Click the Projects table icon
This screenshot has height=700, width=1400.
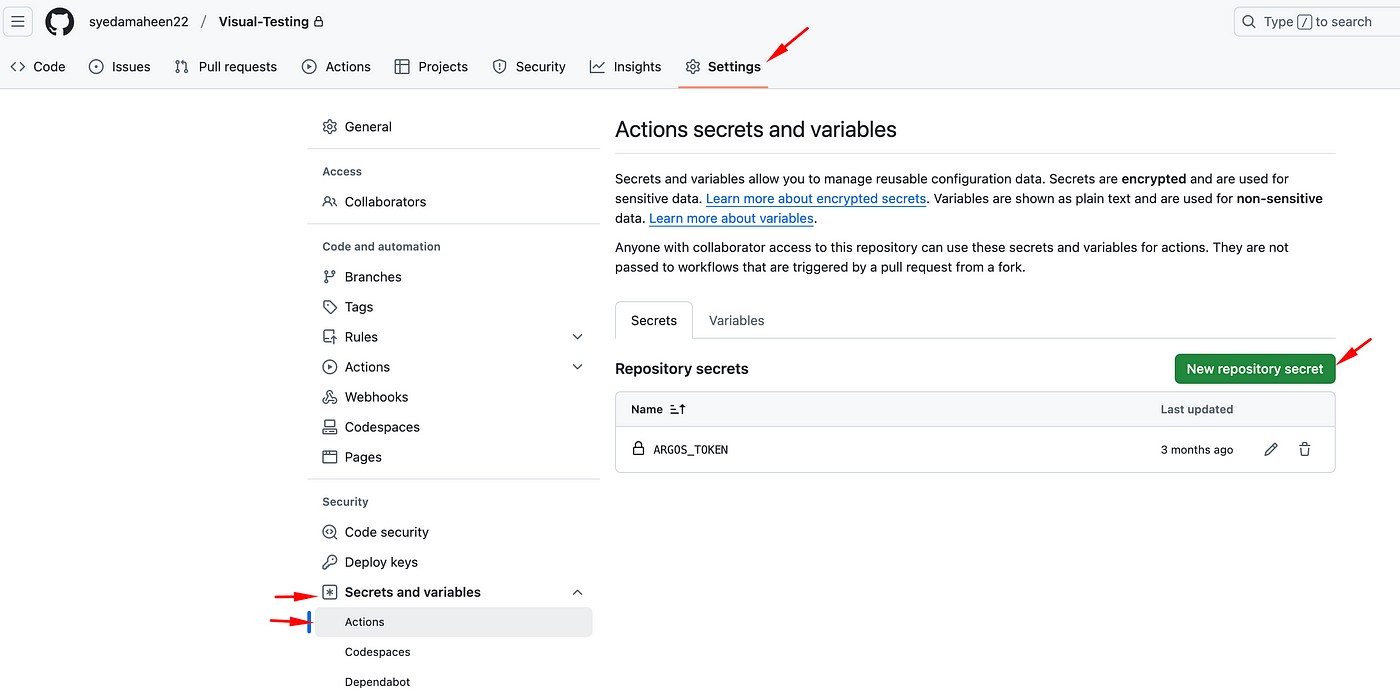[x=402, y=67]
